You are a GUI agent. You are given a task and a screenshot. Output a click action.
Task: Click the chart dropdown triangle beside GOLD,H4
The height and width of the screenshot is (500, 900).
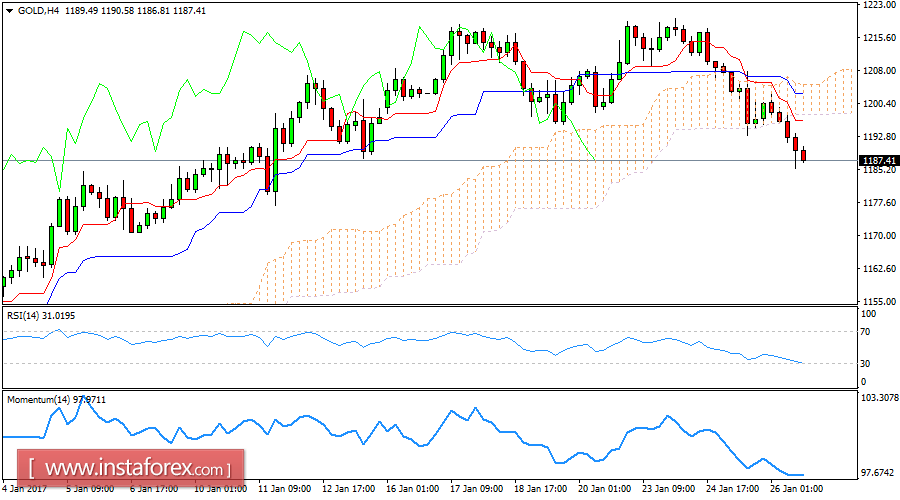click(x=9, y=11)
